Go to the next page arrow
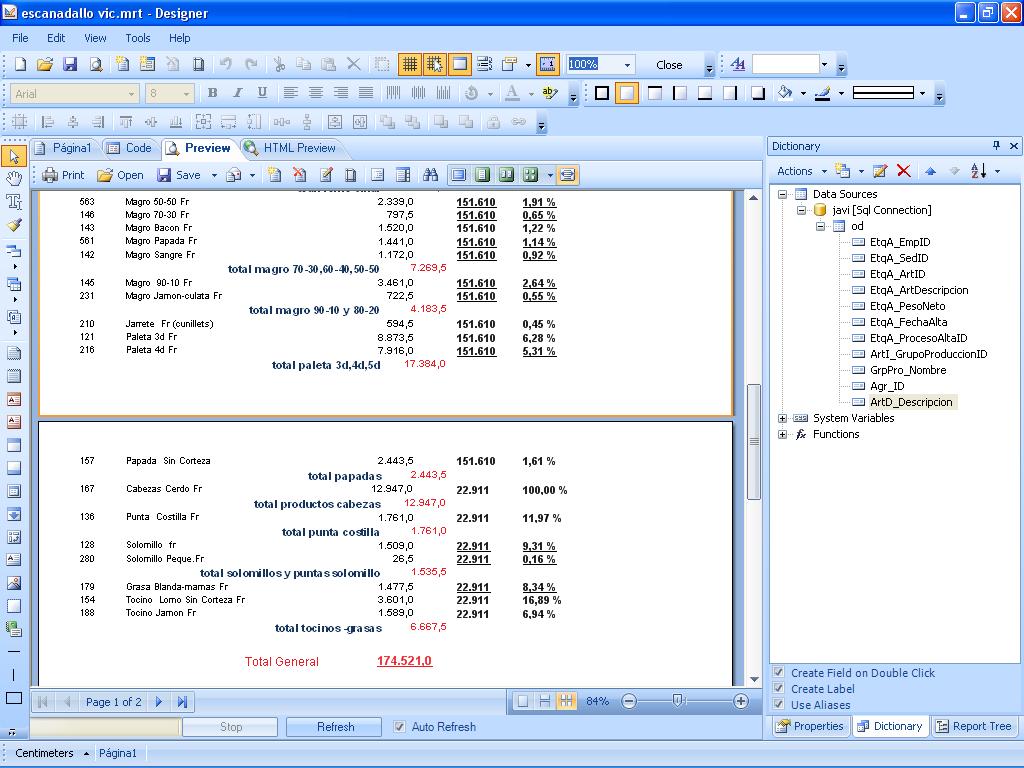Image resolution: width=1024 pixels, height=768 pixels. pyautogui.click(x=158, y=702)
